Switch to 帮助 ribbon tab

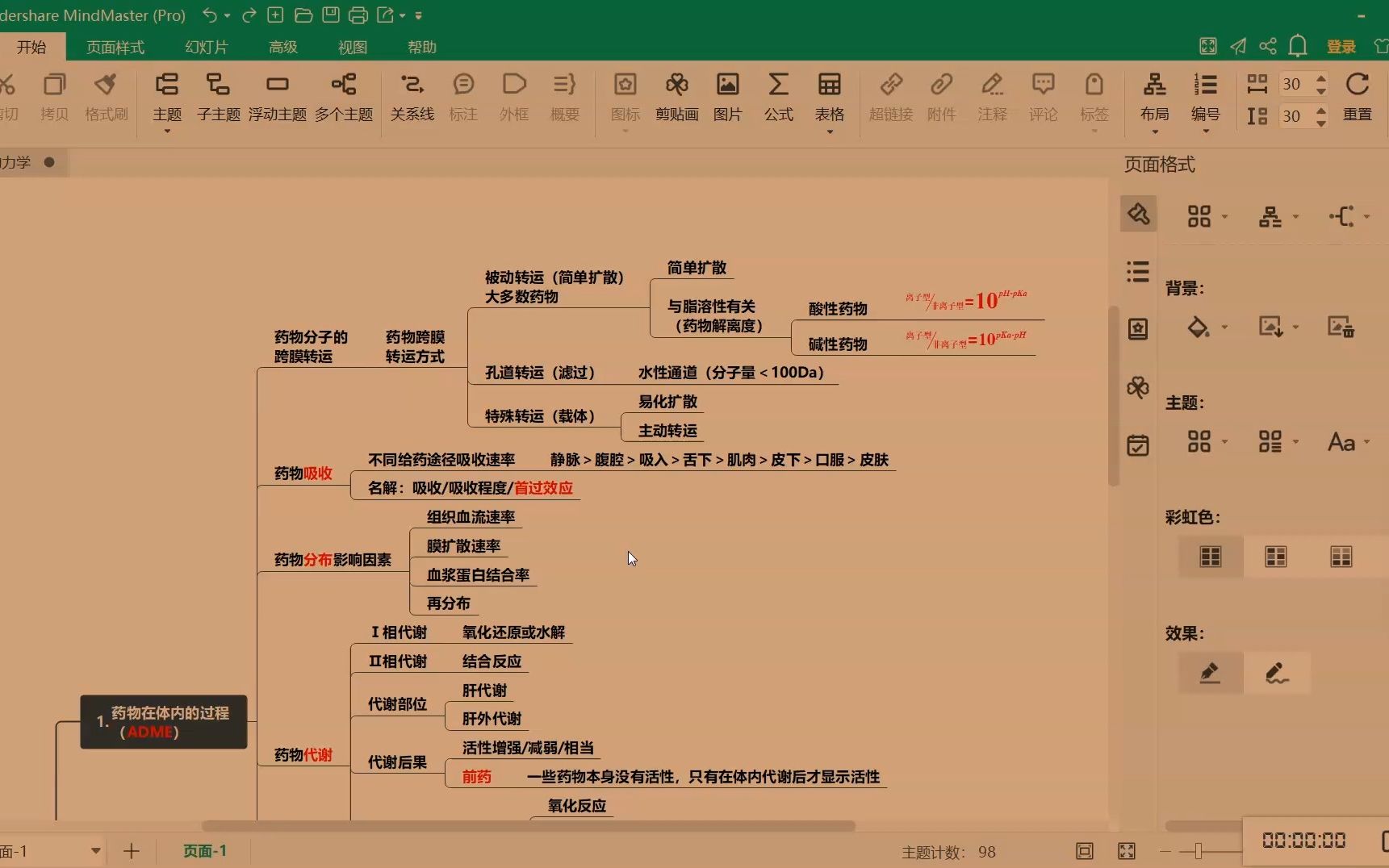click(x=422, y=47)
